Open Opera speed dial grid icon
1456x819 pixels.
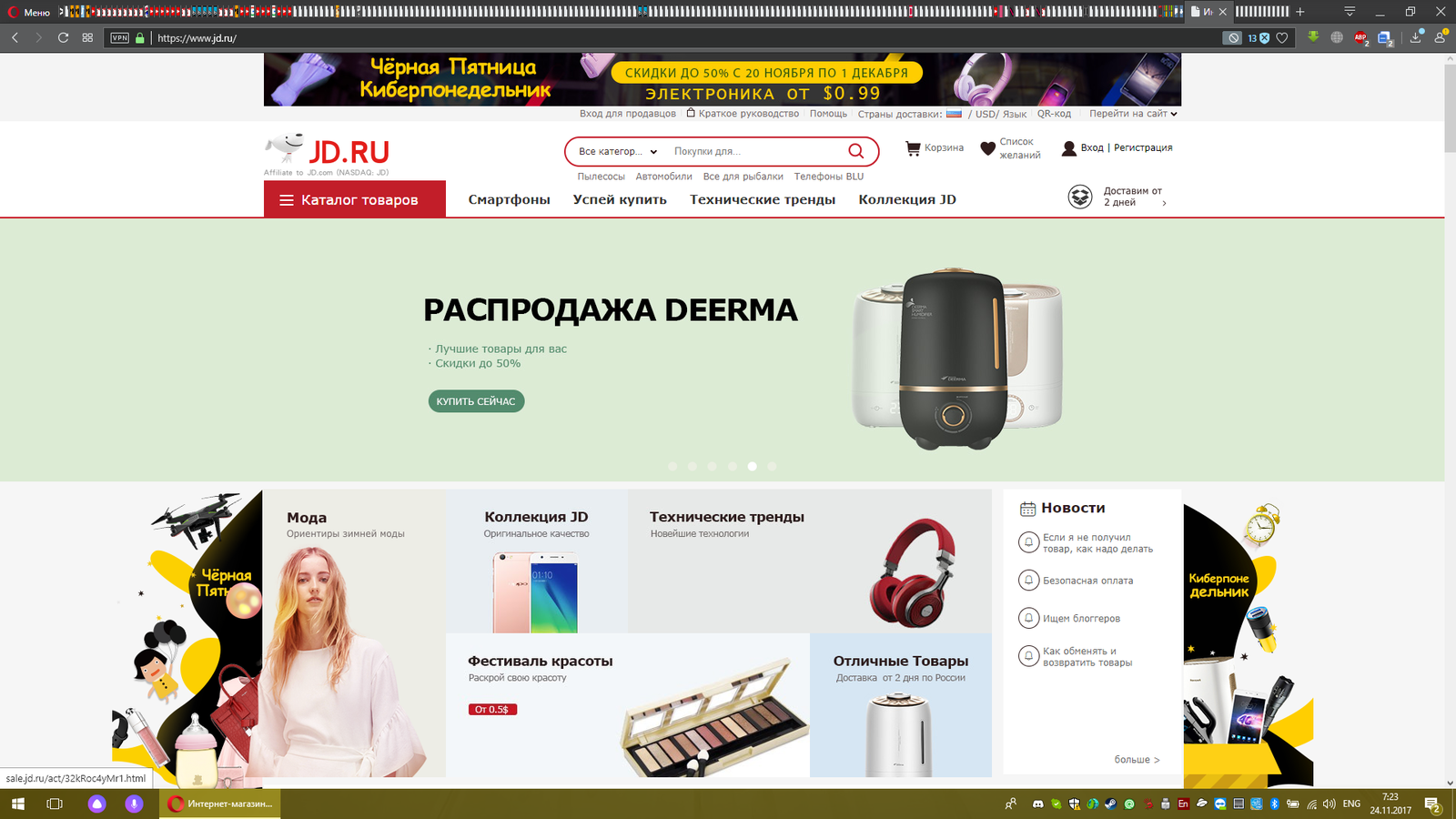click(x=87, y=38)
